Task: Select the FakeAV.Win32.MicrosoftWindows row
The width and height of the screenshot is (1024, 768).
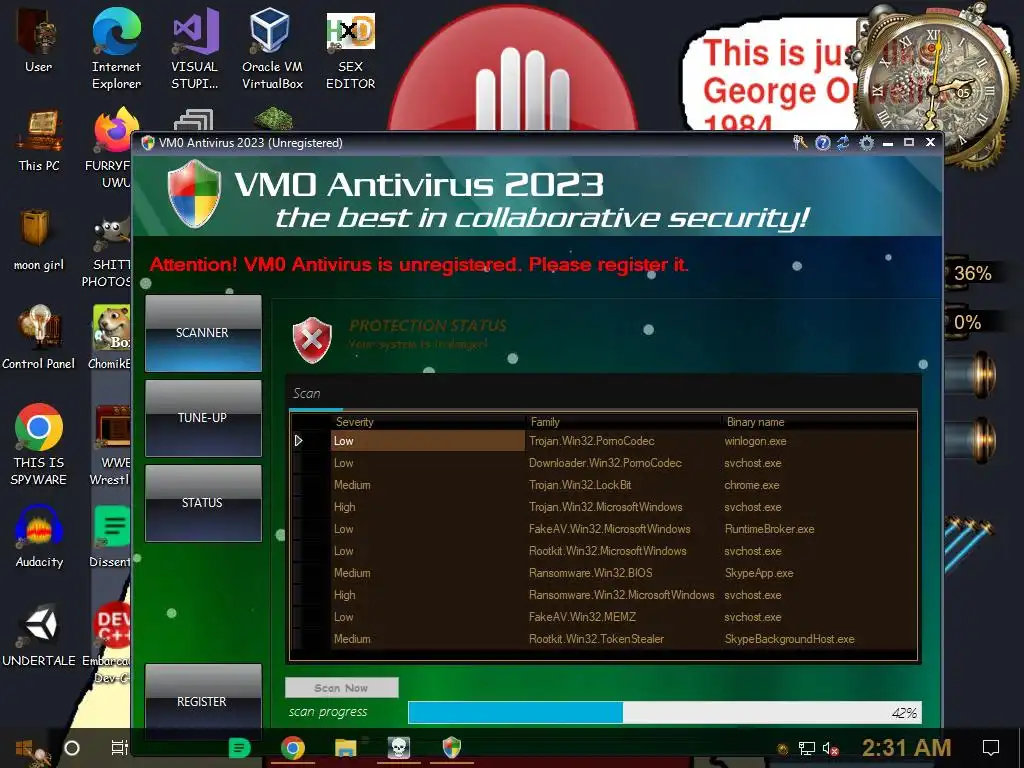Action: pos(604,529)
